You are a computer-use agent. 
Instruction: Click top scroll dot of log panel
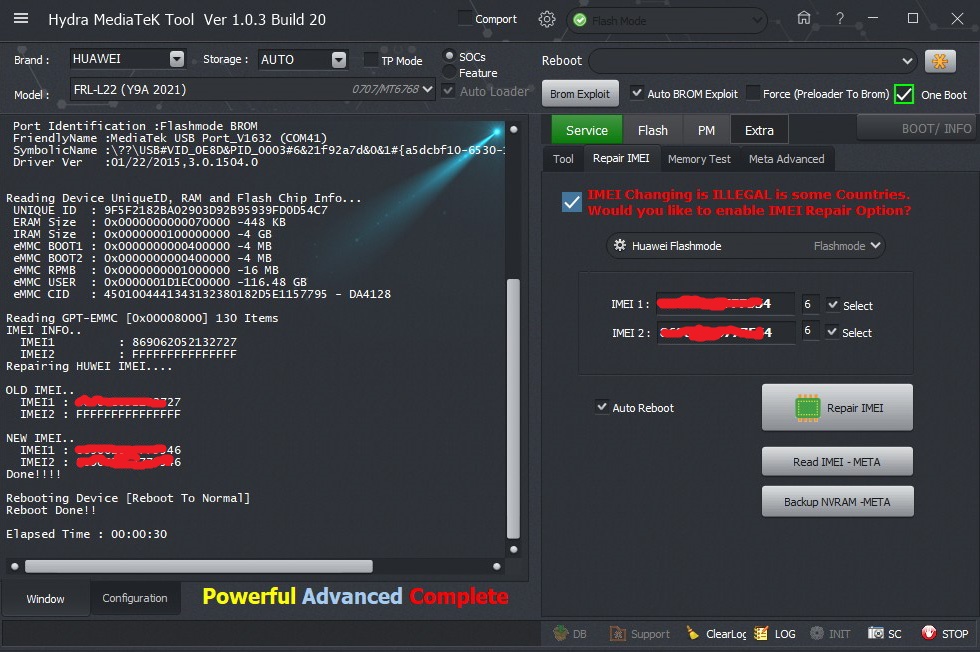coord(513,129)
